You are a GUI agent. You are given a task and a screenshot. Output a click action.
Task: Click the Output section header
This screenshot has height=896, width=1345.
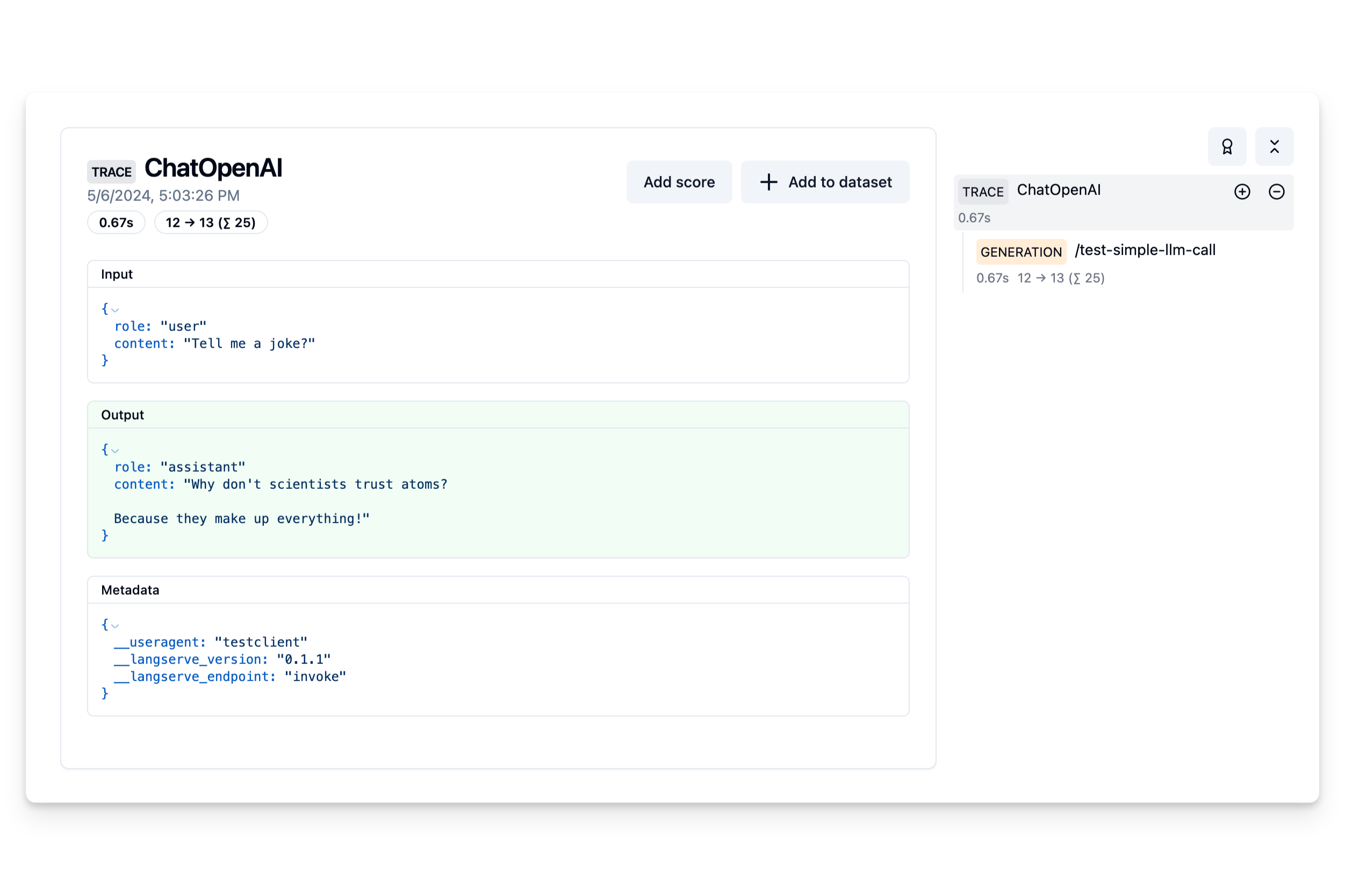[123, 415]
